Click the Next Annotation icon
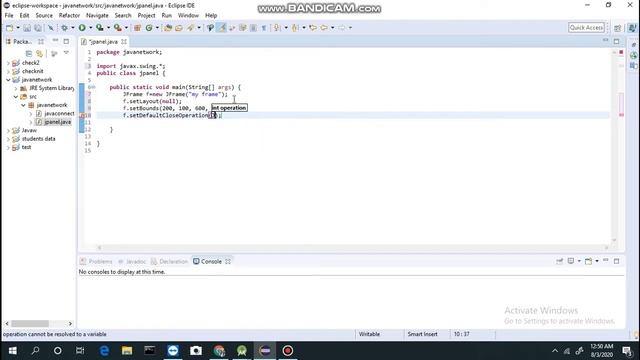Viewport: 640px width, 360px height. click(x=277, y=28)
